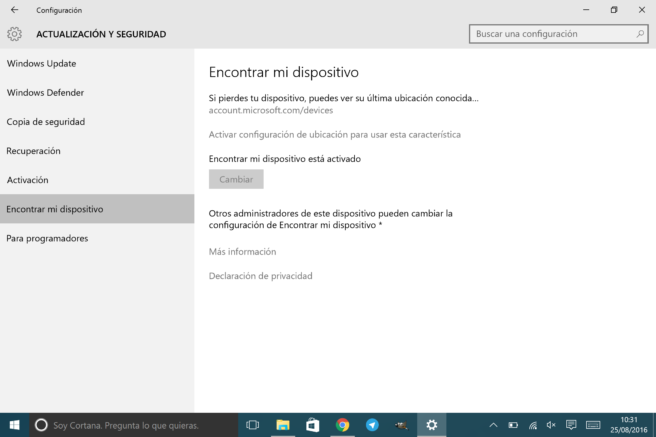Show hidden system tray icons
Screen dimensions: 656x437
tap(493, 425)
